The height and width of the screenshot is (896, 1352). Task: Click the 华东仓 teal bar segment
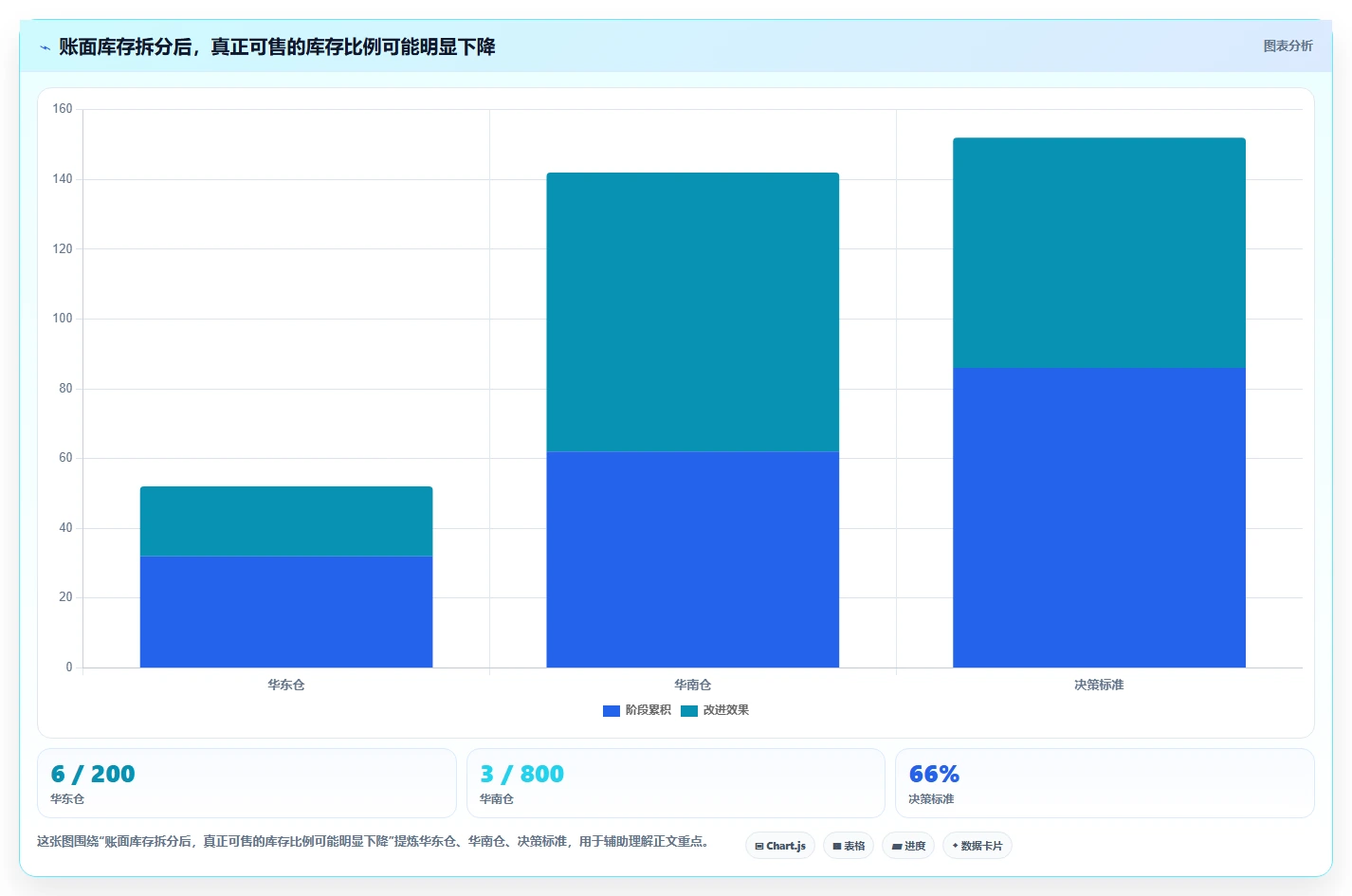click(286, 521)
